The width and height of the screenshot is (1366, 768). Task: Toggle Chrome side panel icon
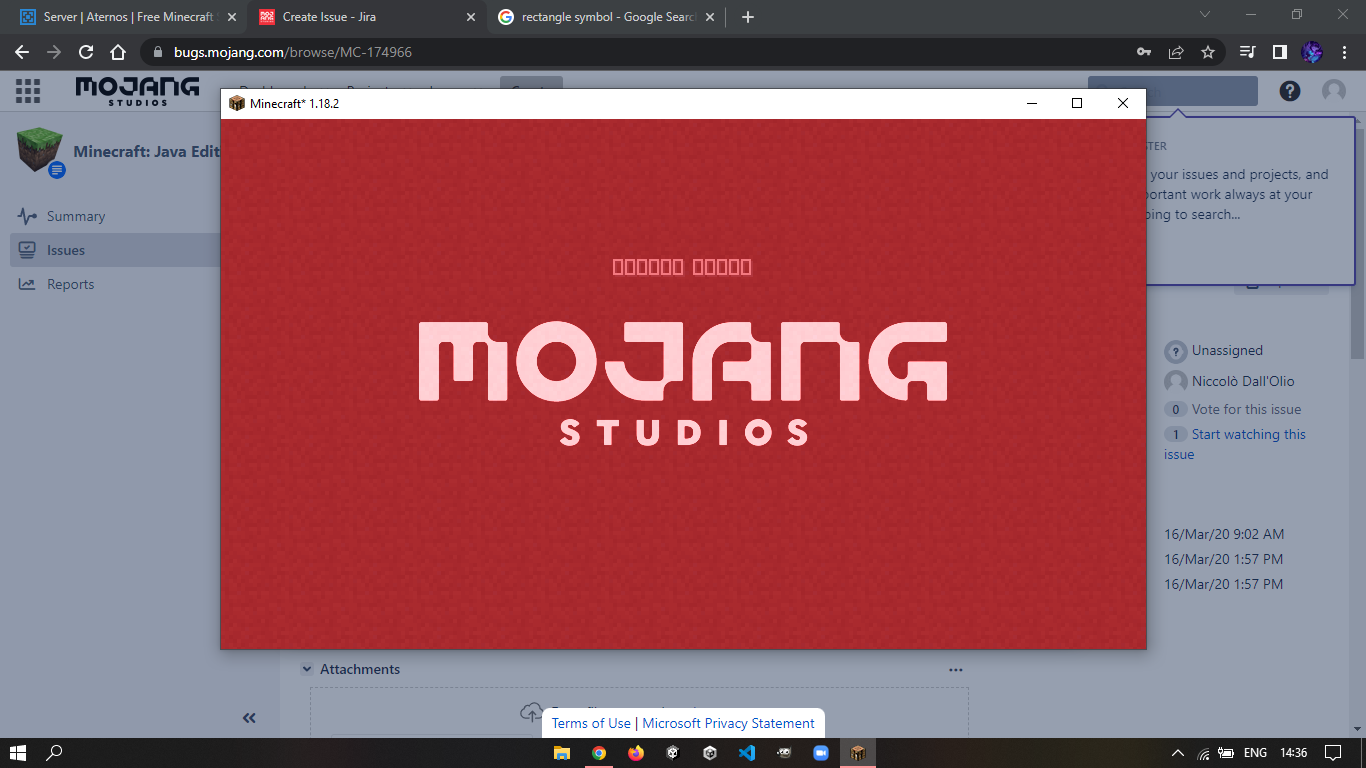point(1279,52)
